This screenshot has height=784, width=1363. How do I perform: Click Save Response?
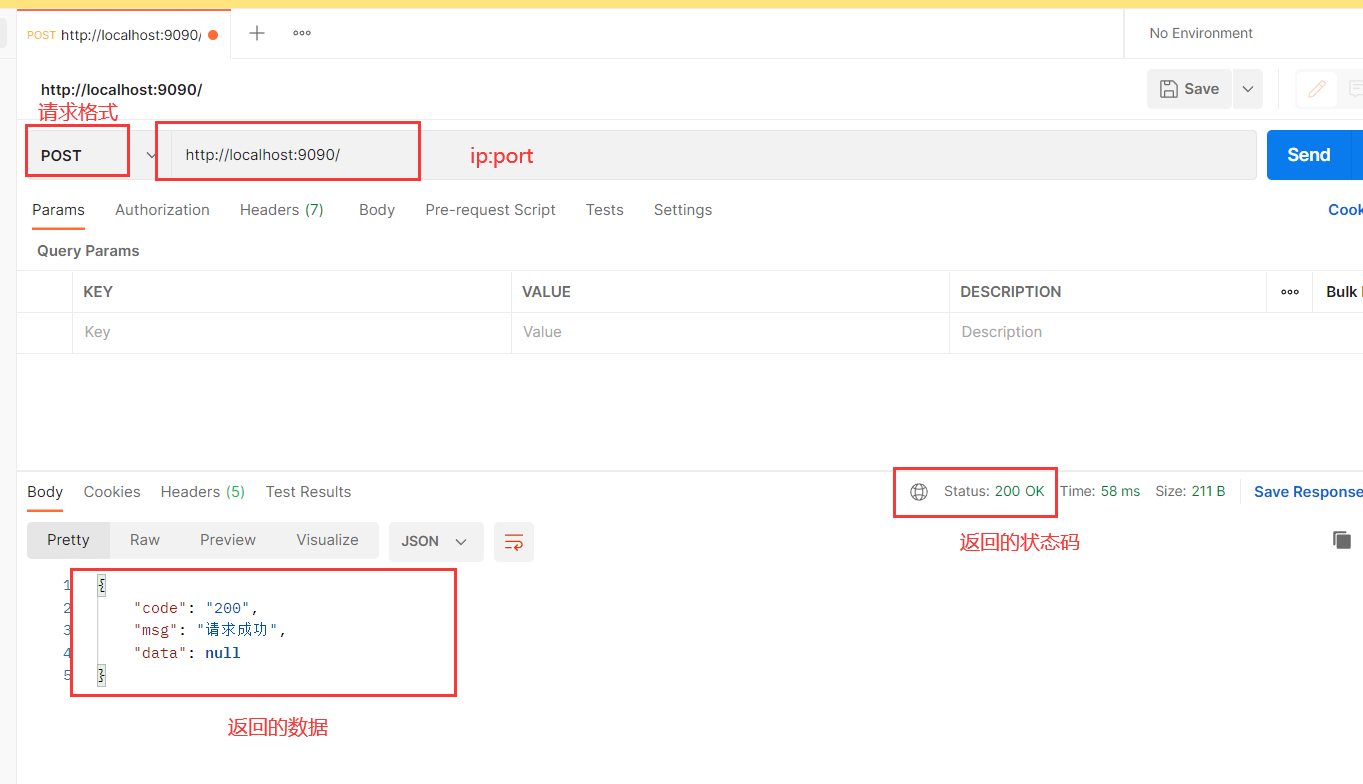click(x=1308, y=492)
